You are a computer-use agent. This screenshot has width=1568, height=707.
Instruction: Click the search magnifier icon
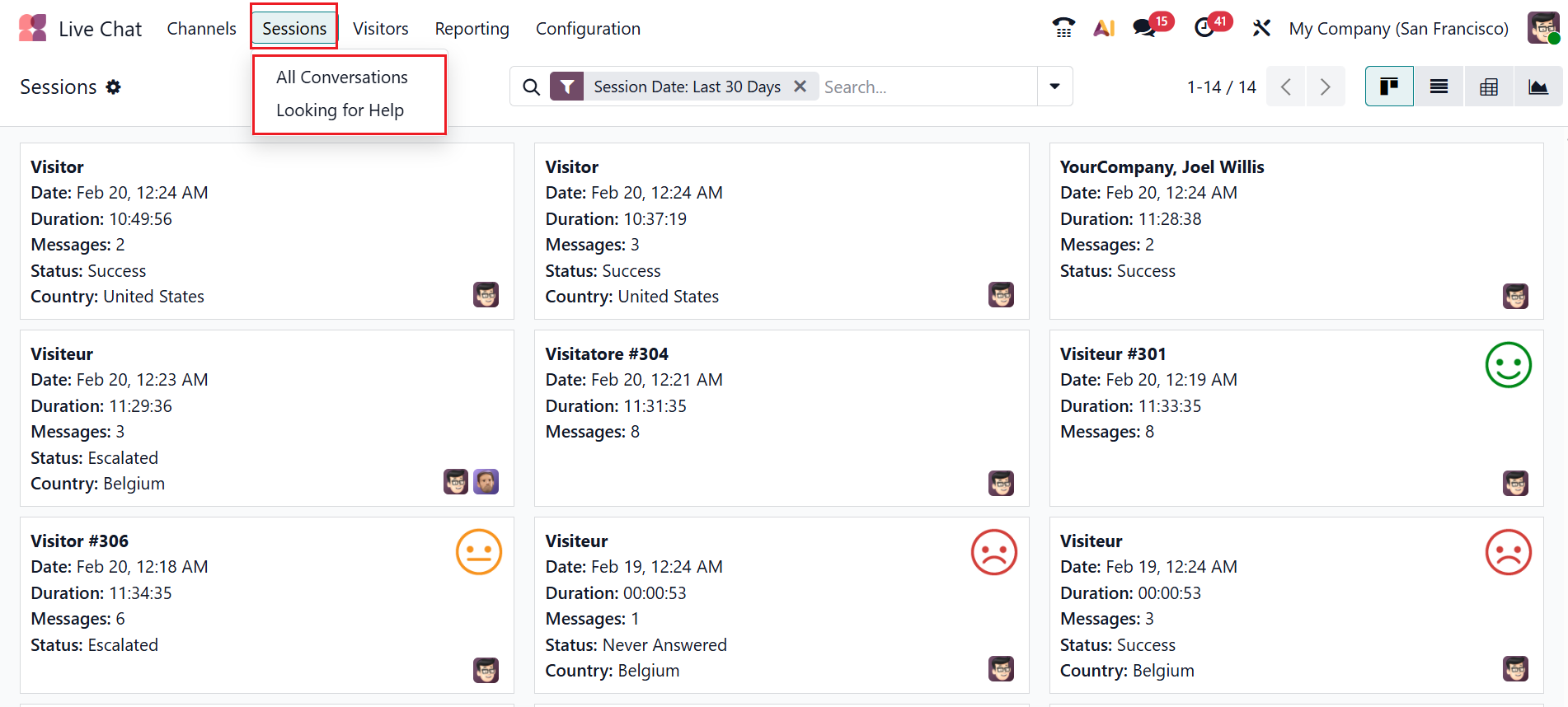[532, 87]
